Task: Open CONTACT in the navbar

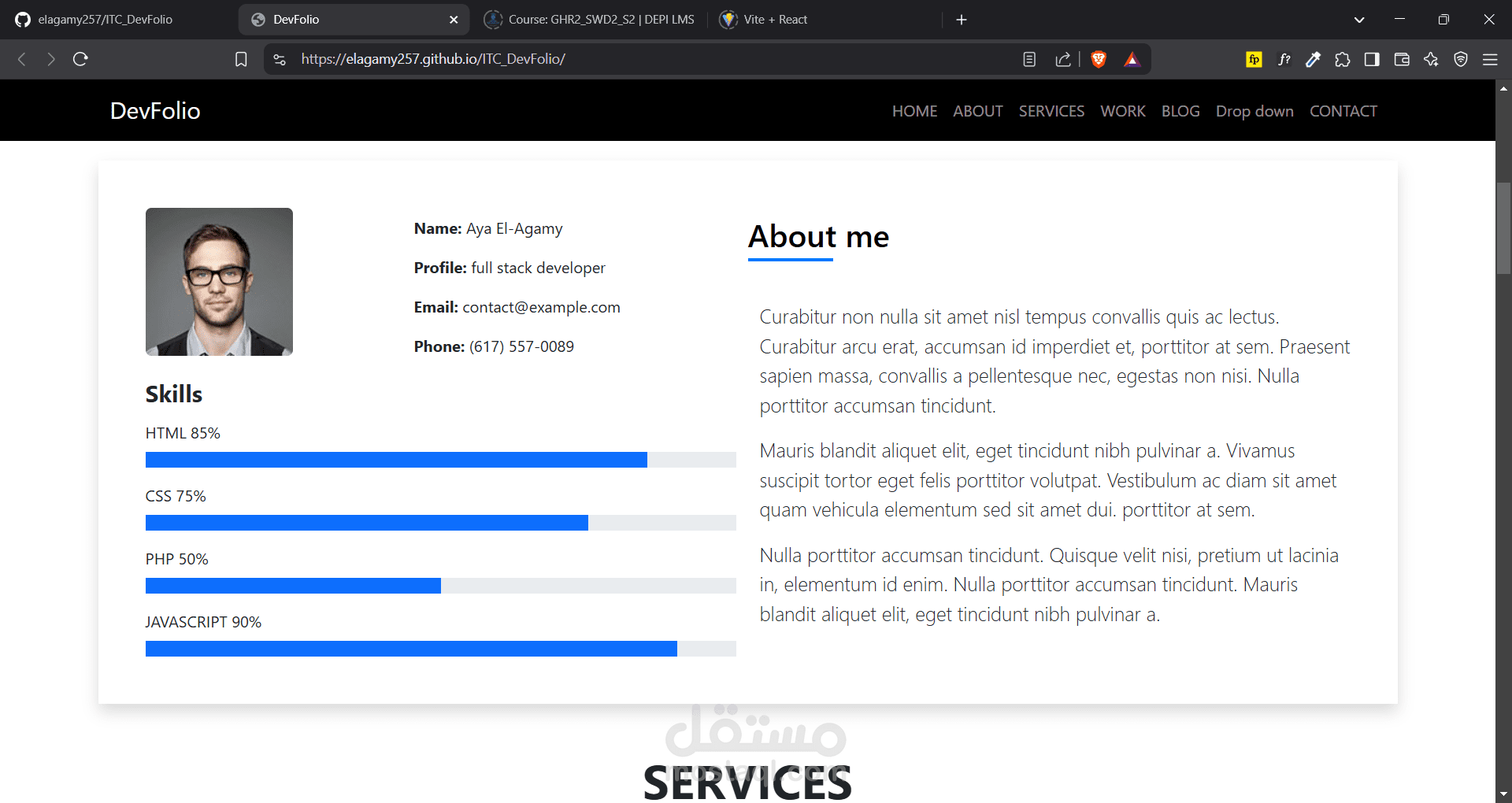Action: 1343,111
